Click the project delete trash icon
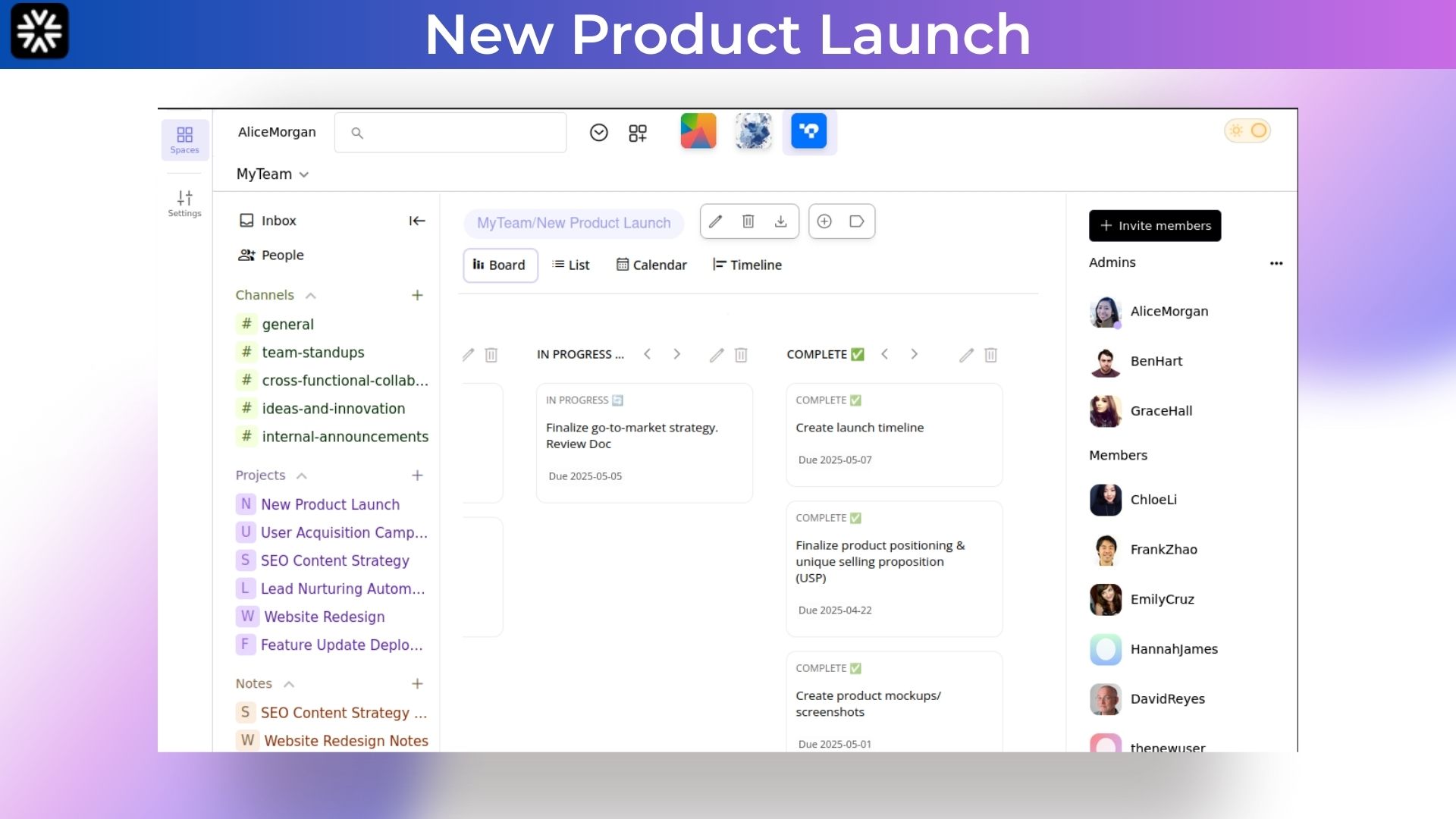The width and height of the screenshot is (1456, 819). [748, 221]
